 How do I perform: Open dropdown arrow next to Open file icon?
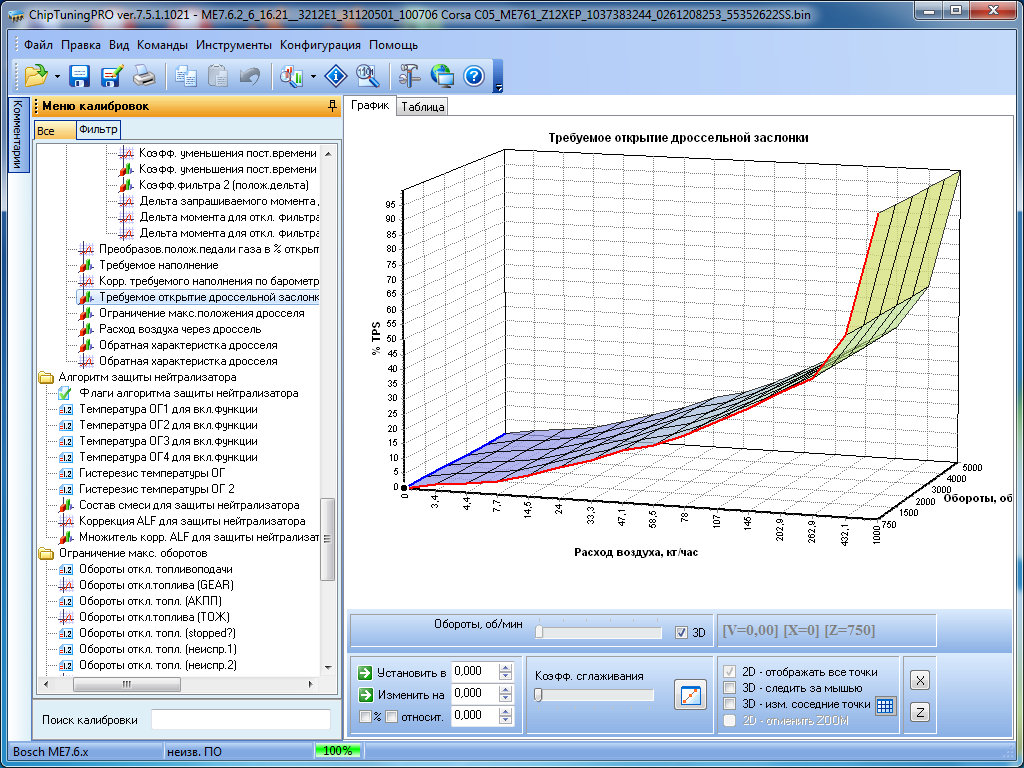[x=58, y=76]
